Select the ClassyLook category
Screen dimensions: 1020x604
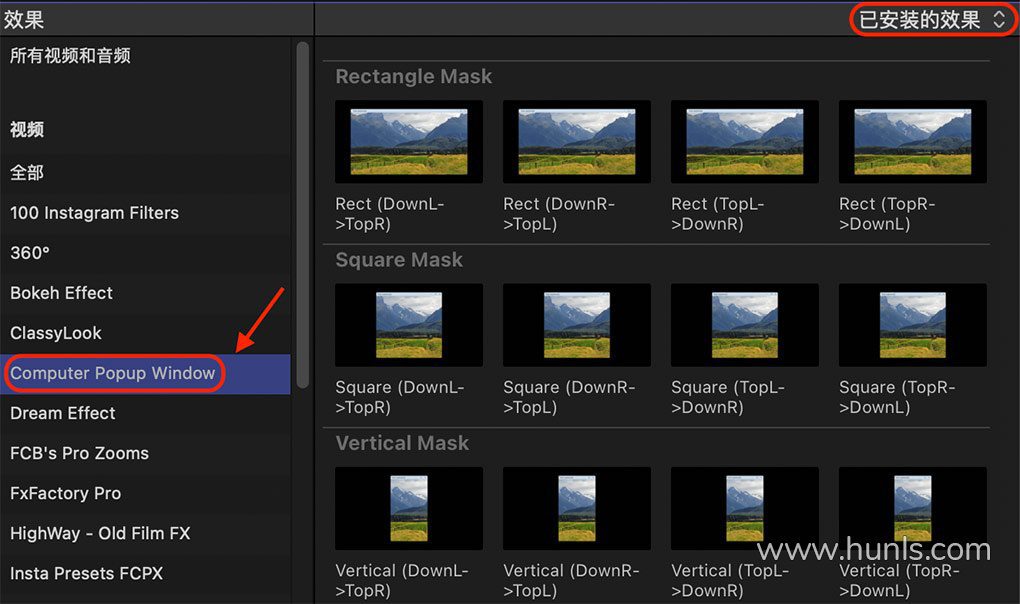pos(56,333)
